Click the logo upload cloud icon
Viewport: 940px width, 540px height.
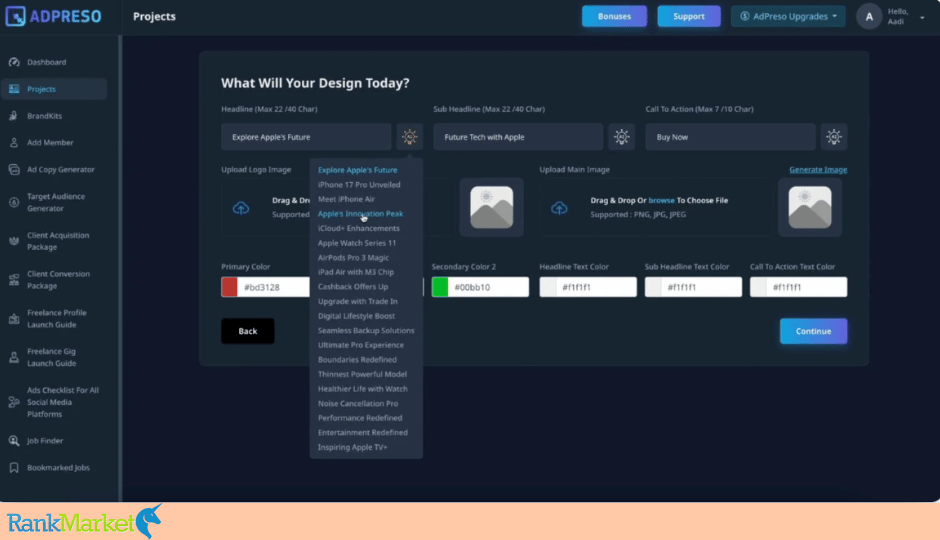(241, 208)
